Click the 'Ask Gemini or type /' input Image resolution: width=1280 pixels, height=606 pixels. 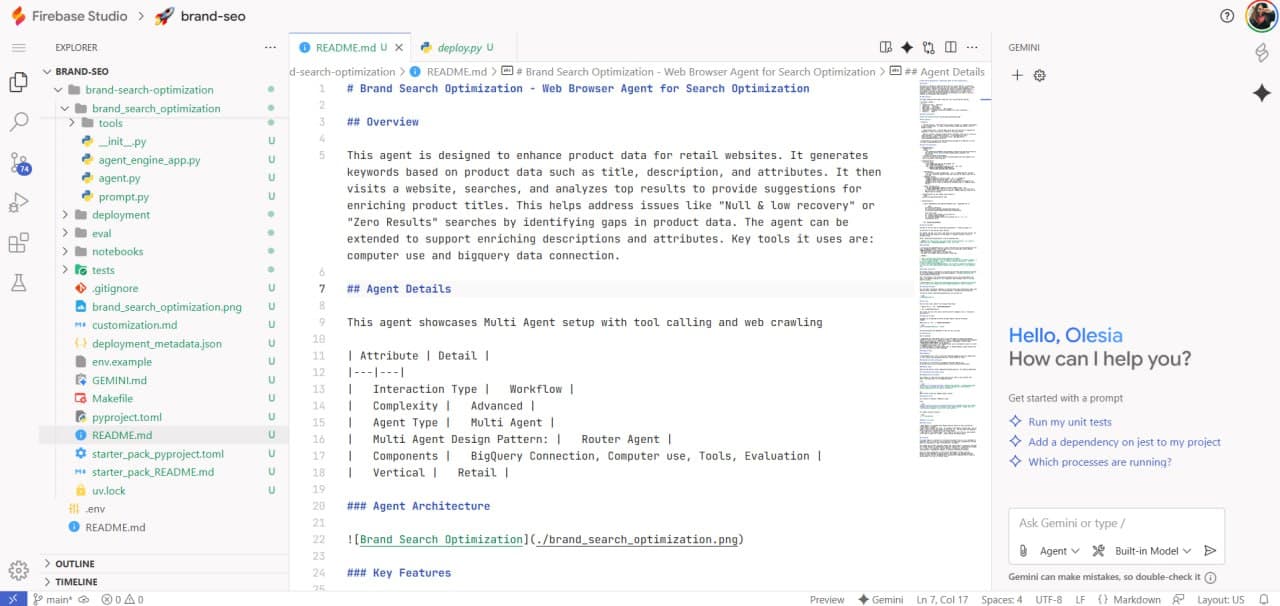[x=1116, y=523]
